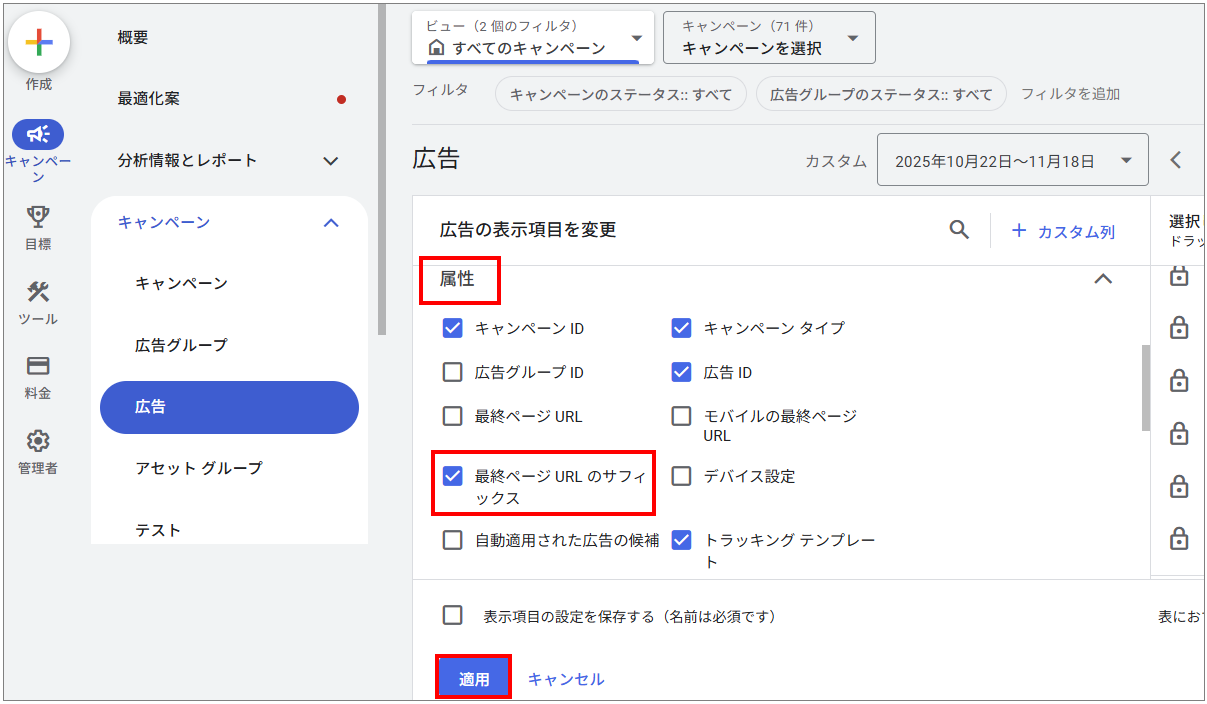Select the キャンペーン megaphone icon in sidebar
The height and width of the screenshot is (704, 1207).
pos(38,134)
